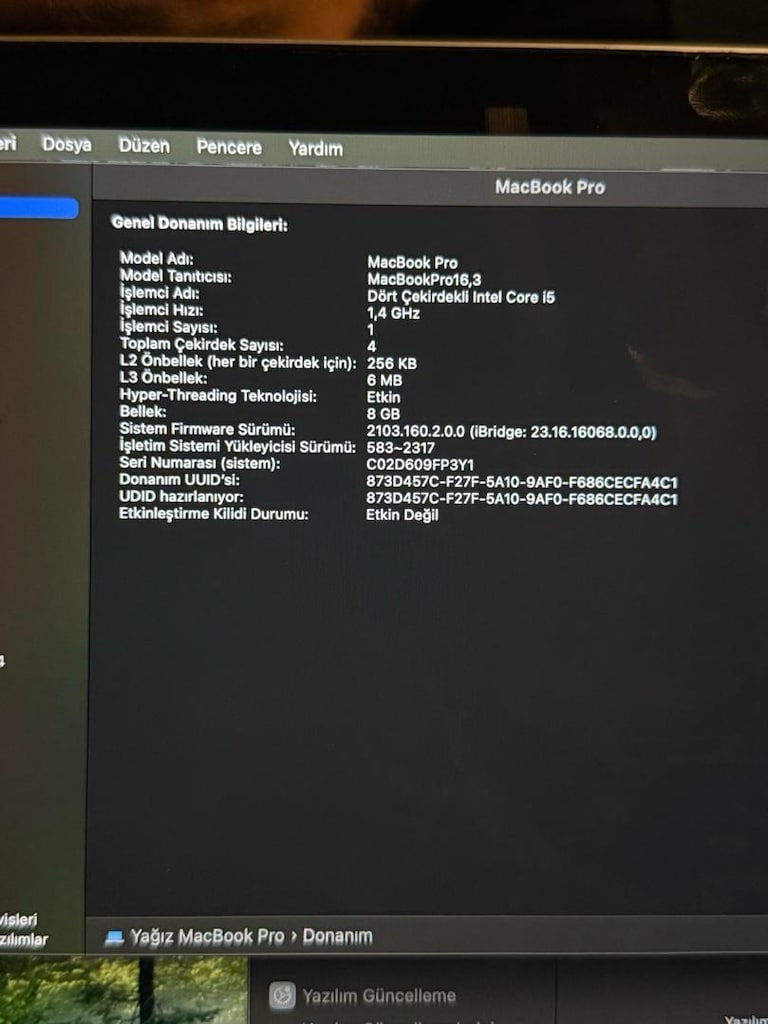
Task: Click the Genel Donanım Bilgileri heading
Action: coord(199,223)
